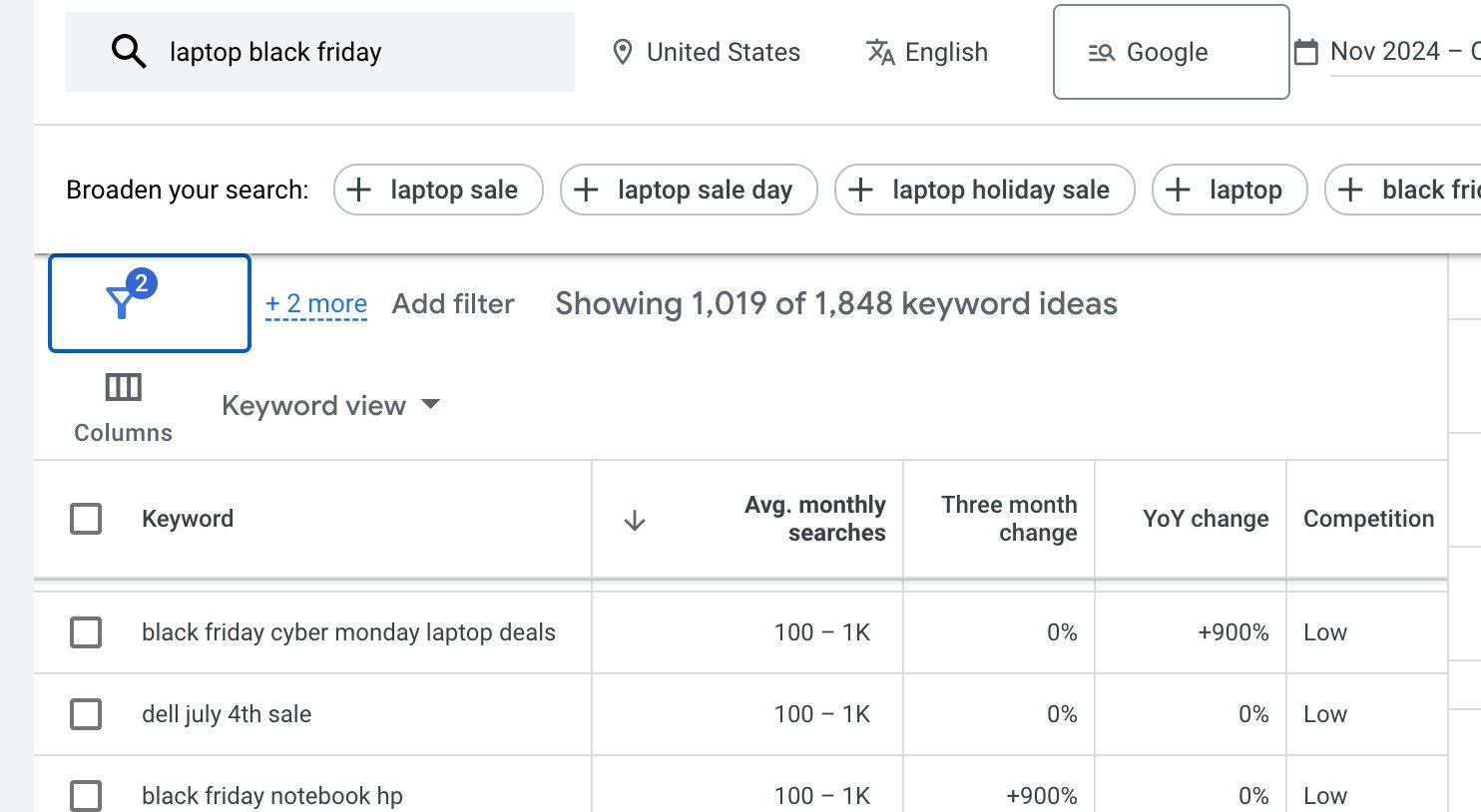Click the Add filter button
Viewport: 1481px width, 812px height.
click(x=453, y=303)
